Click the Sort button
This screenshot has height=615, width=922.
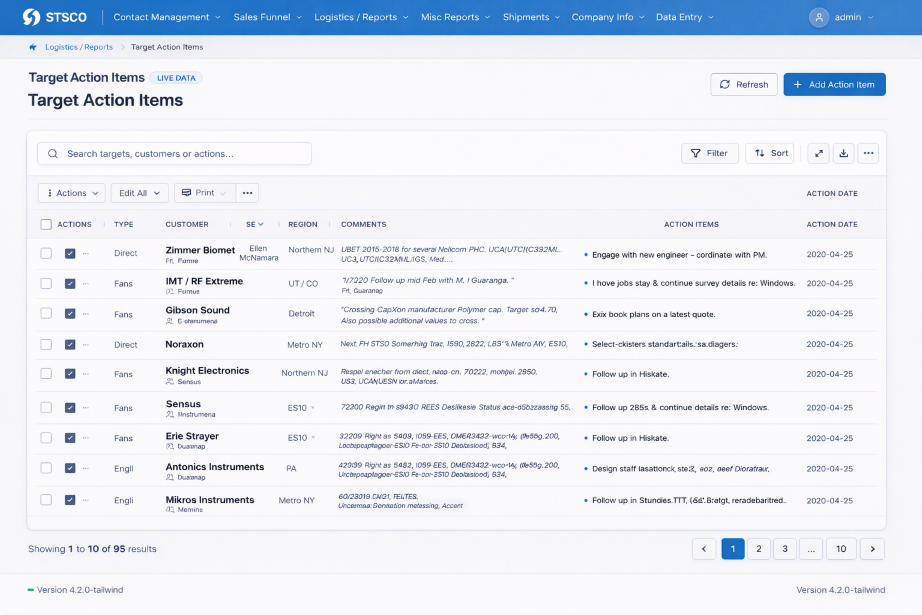pyautogui.click(x=770, y=153)
